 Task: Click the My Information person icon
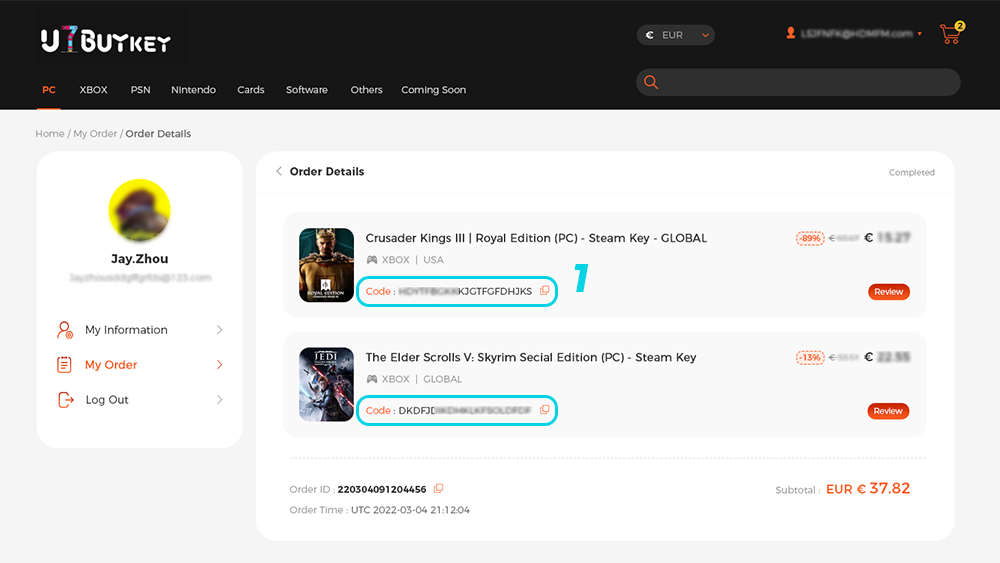64,330
